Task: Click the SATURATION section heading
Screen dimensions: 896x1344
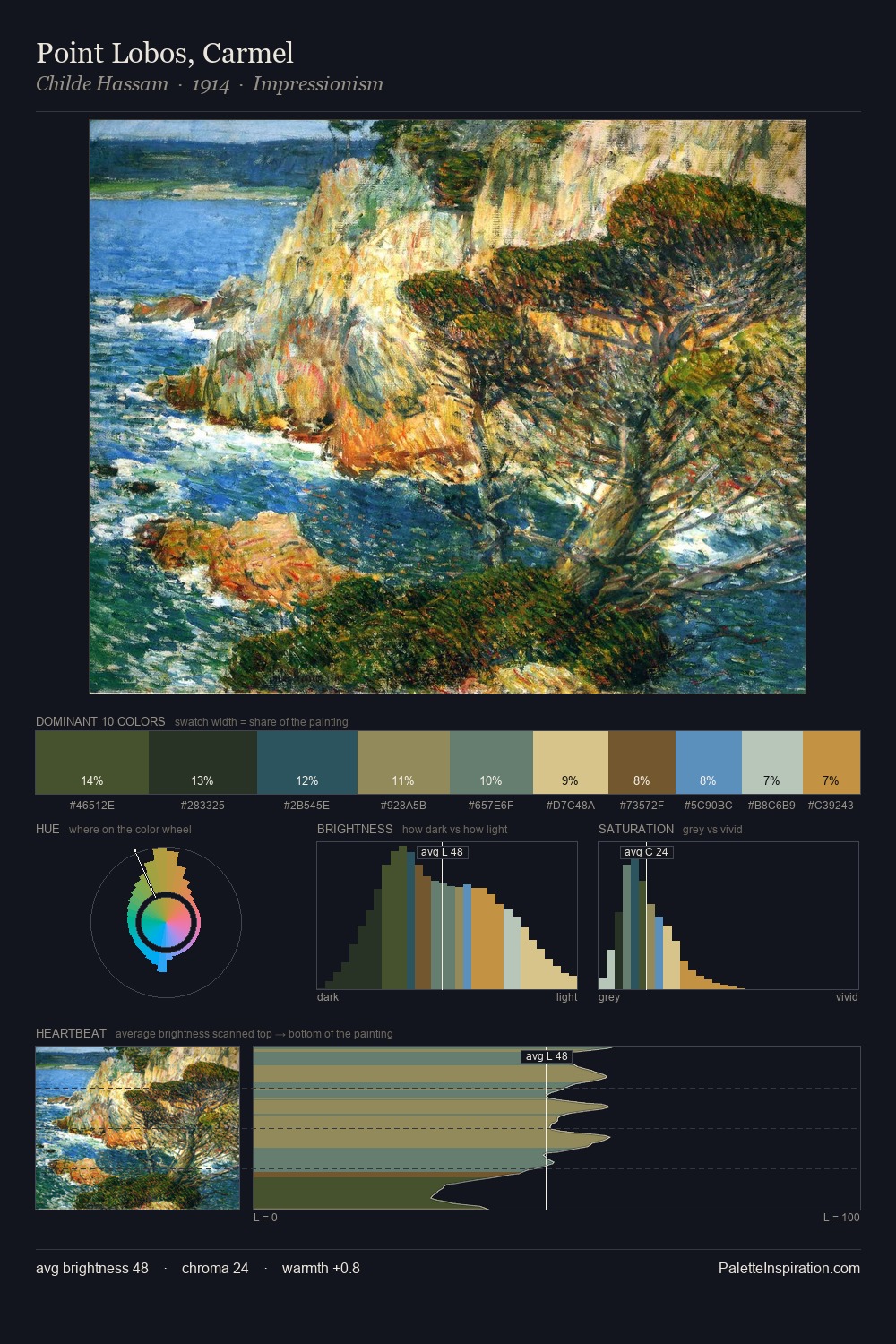Action: pos(636,829)
